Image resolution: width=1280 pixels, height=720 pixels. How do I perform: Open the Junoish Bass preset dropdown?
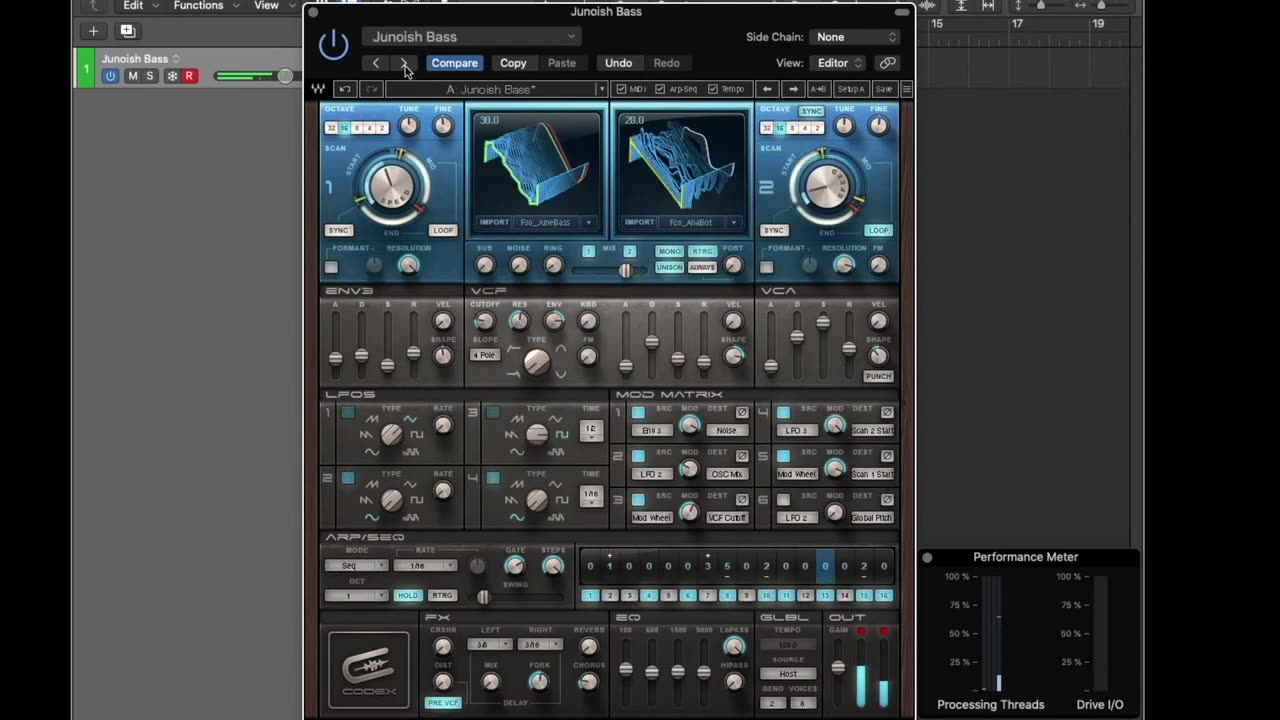click(x=470, y=37)
